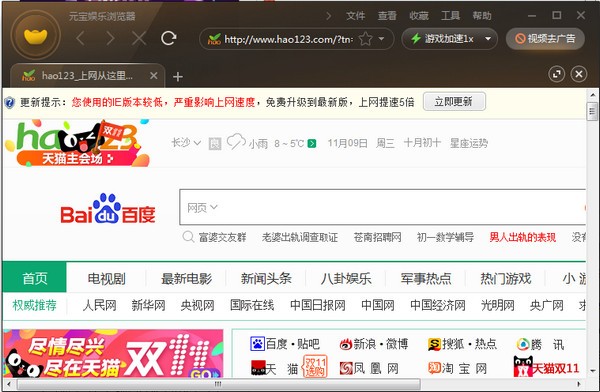600x392 pixels.
Task: Open the 查看 menu
Action: tap(387, 16)
